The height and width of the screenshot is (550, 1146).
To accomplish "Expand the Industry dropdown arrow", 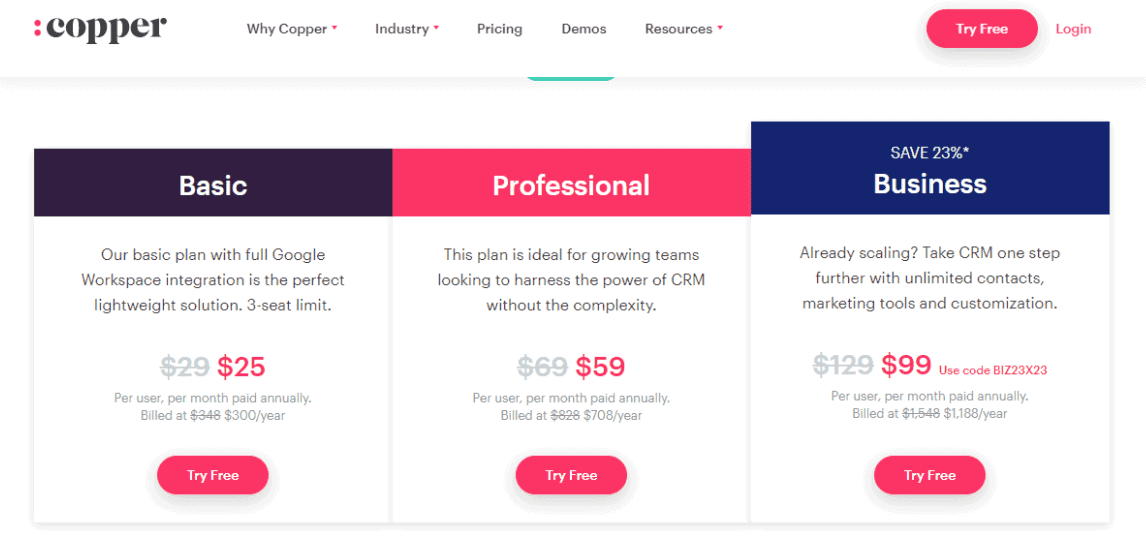I will [436, 28].
